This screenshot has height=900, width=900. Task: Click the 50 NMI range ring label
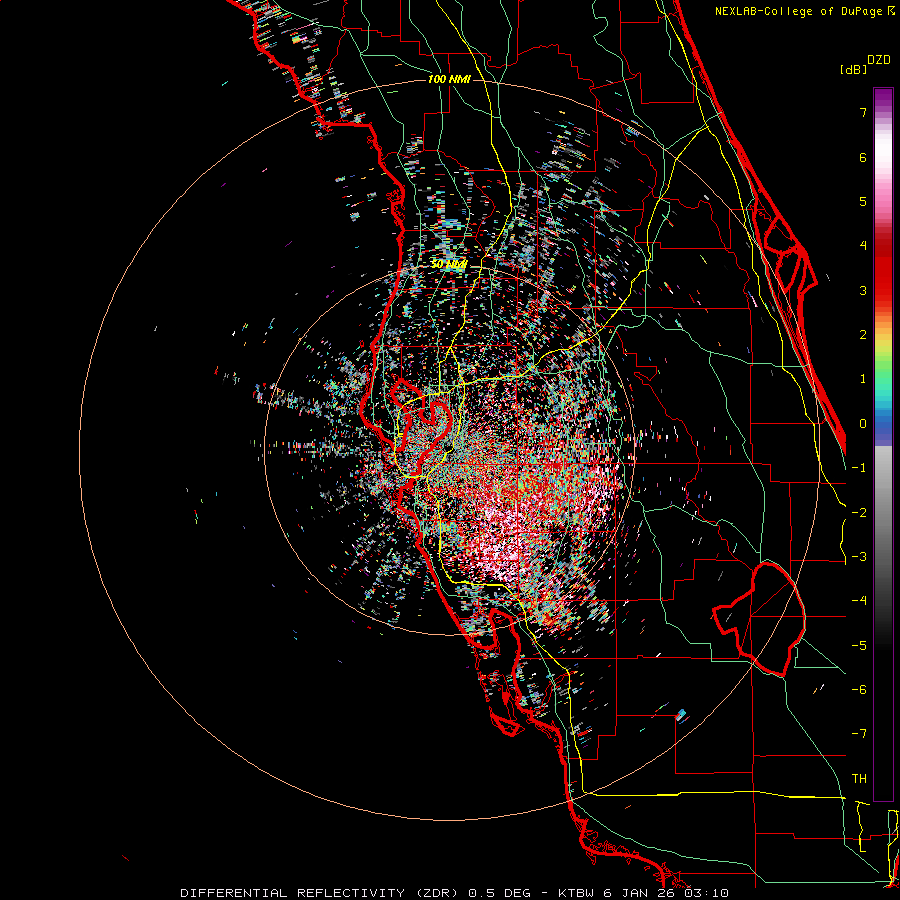pyautogui.click(x=449, y=264)
